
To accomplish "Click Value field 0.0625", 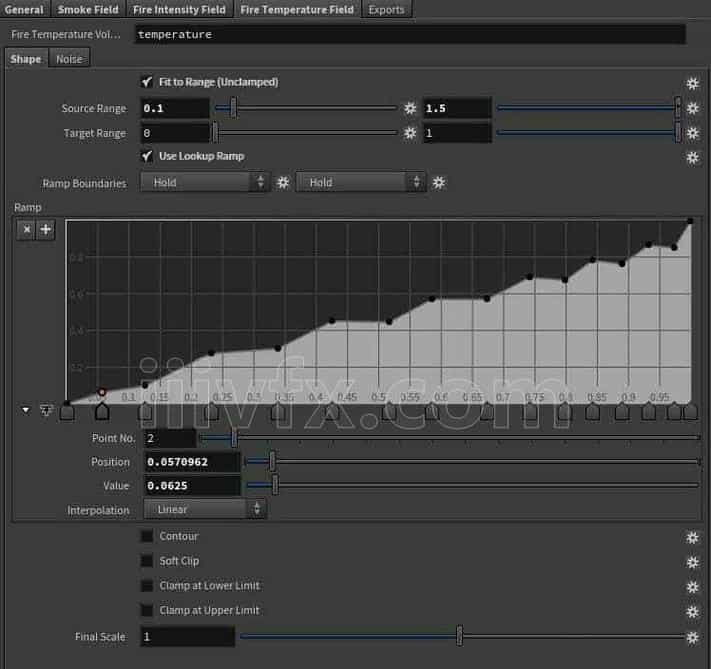I will tap(192, 486).
